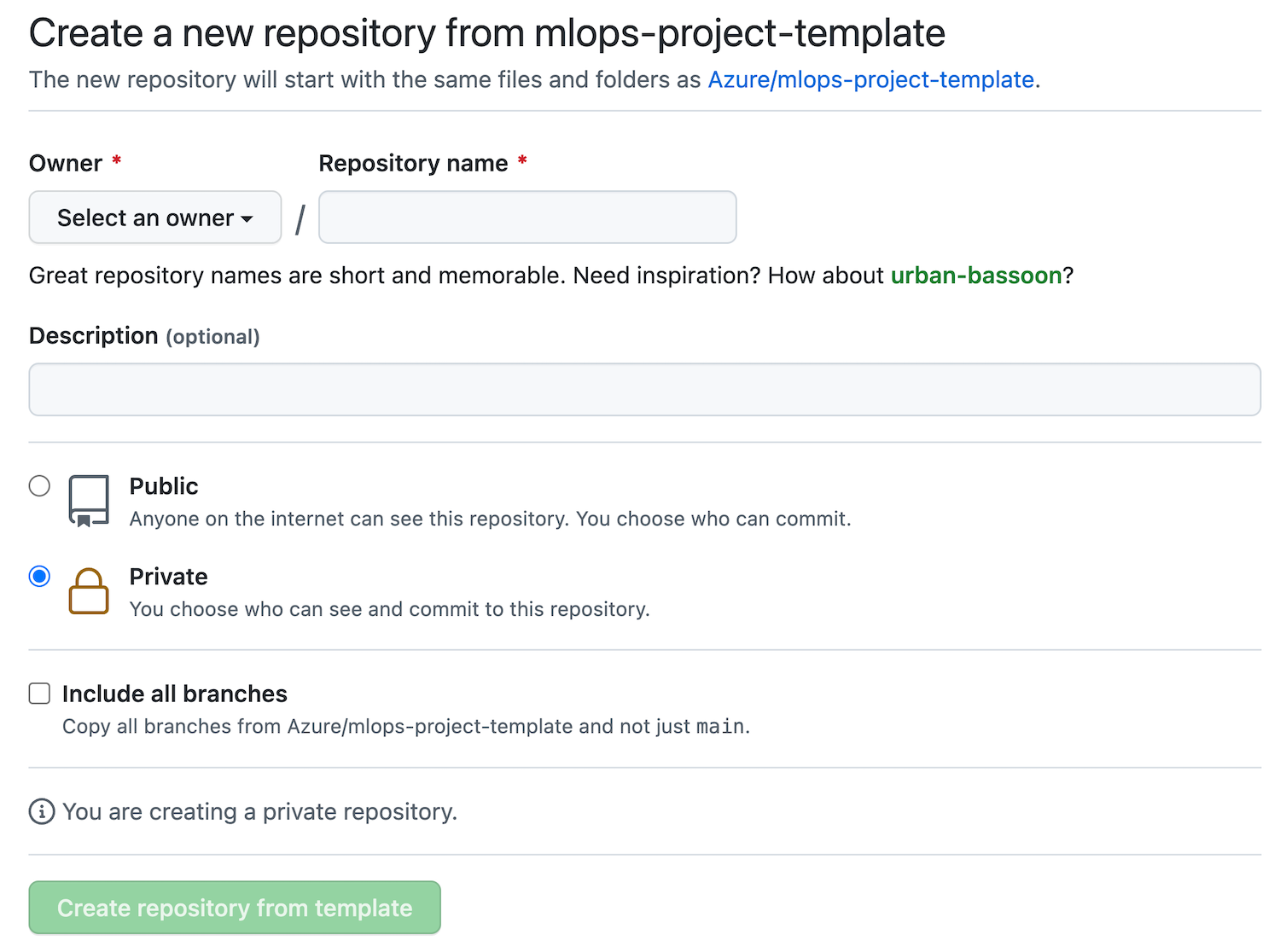Click into the Description text box

(x=645, y=390)
